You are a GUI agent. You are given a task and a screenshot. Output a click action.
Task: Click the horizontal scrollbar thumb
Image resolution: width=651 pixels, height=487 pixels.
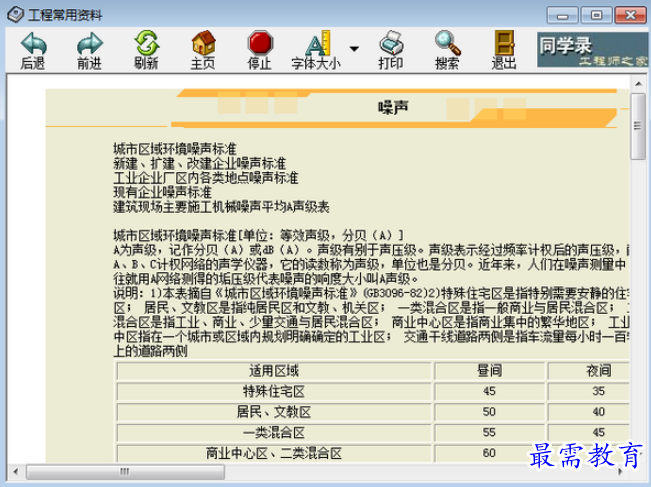coord(125,472)
